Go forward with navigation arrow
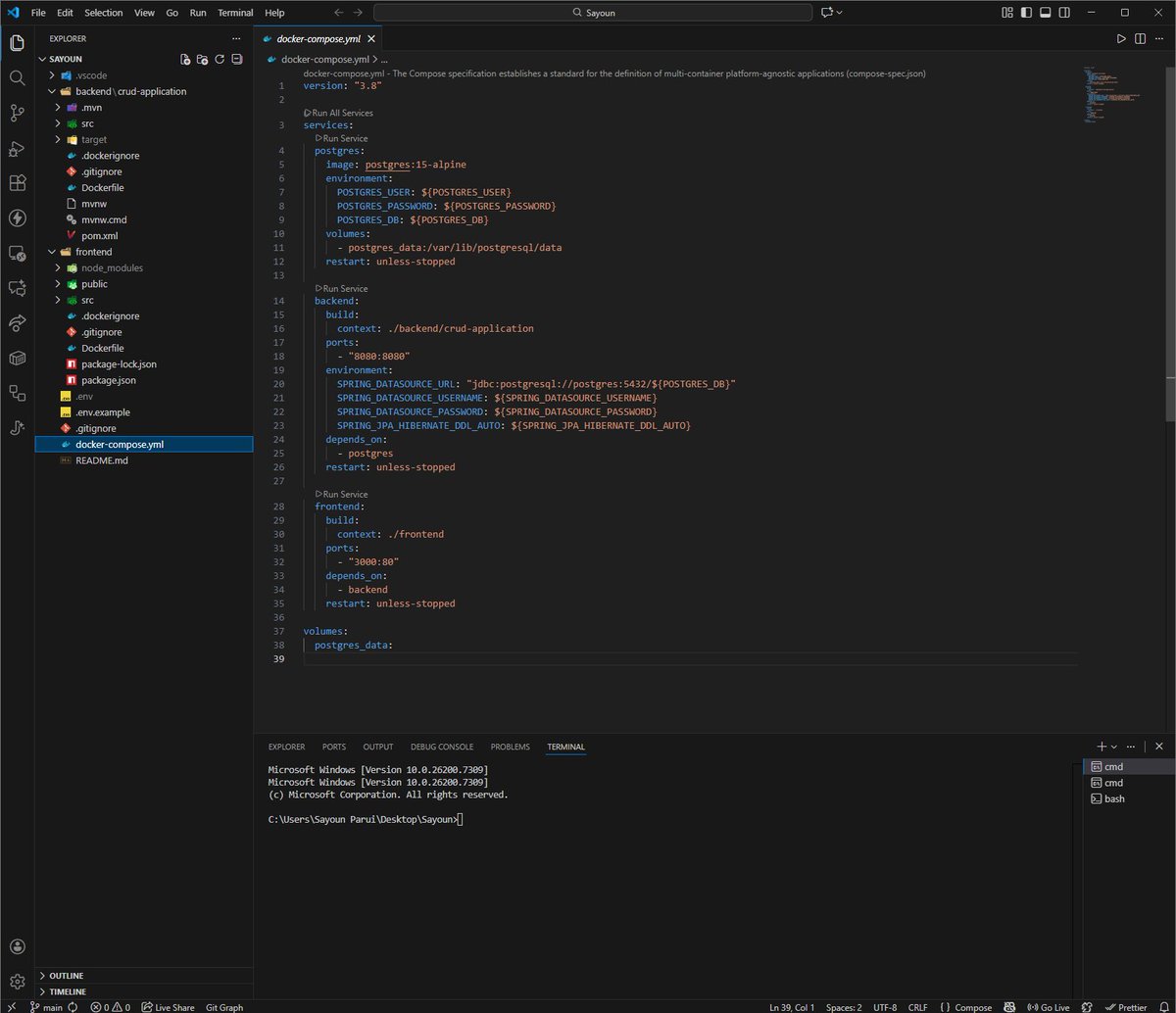The image size is (1176, 1013). tap(359, 13)
